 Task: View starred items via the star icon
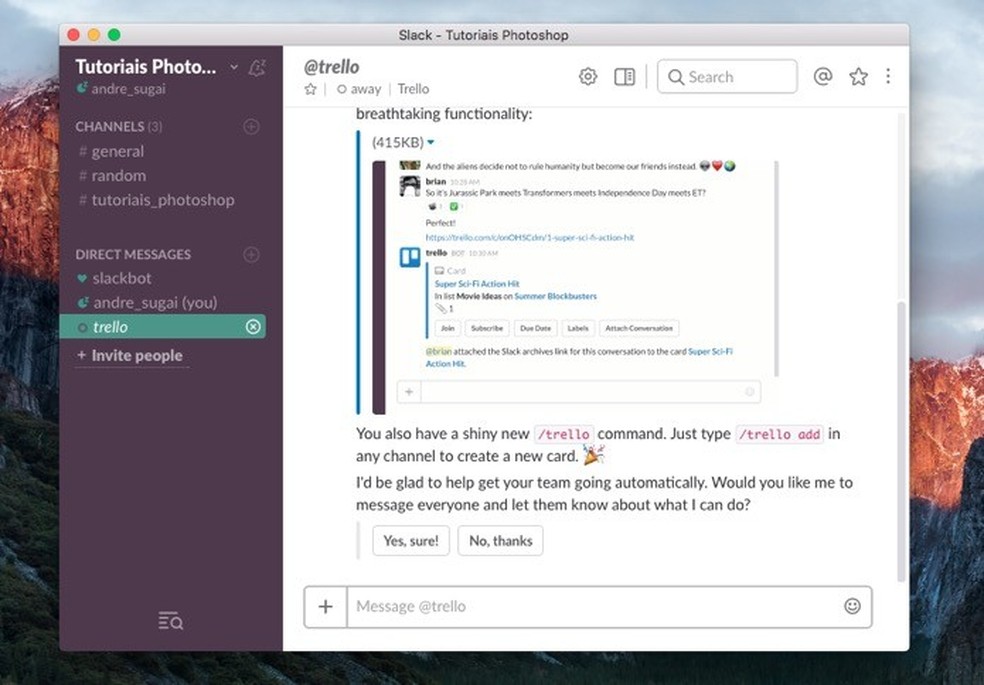point(858,76)
